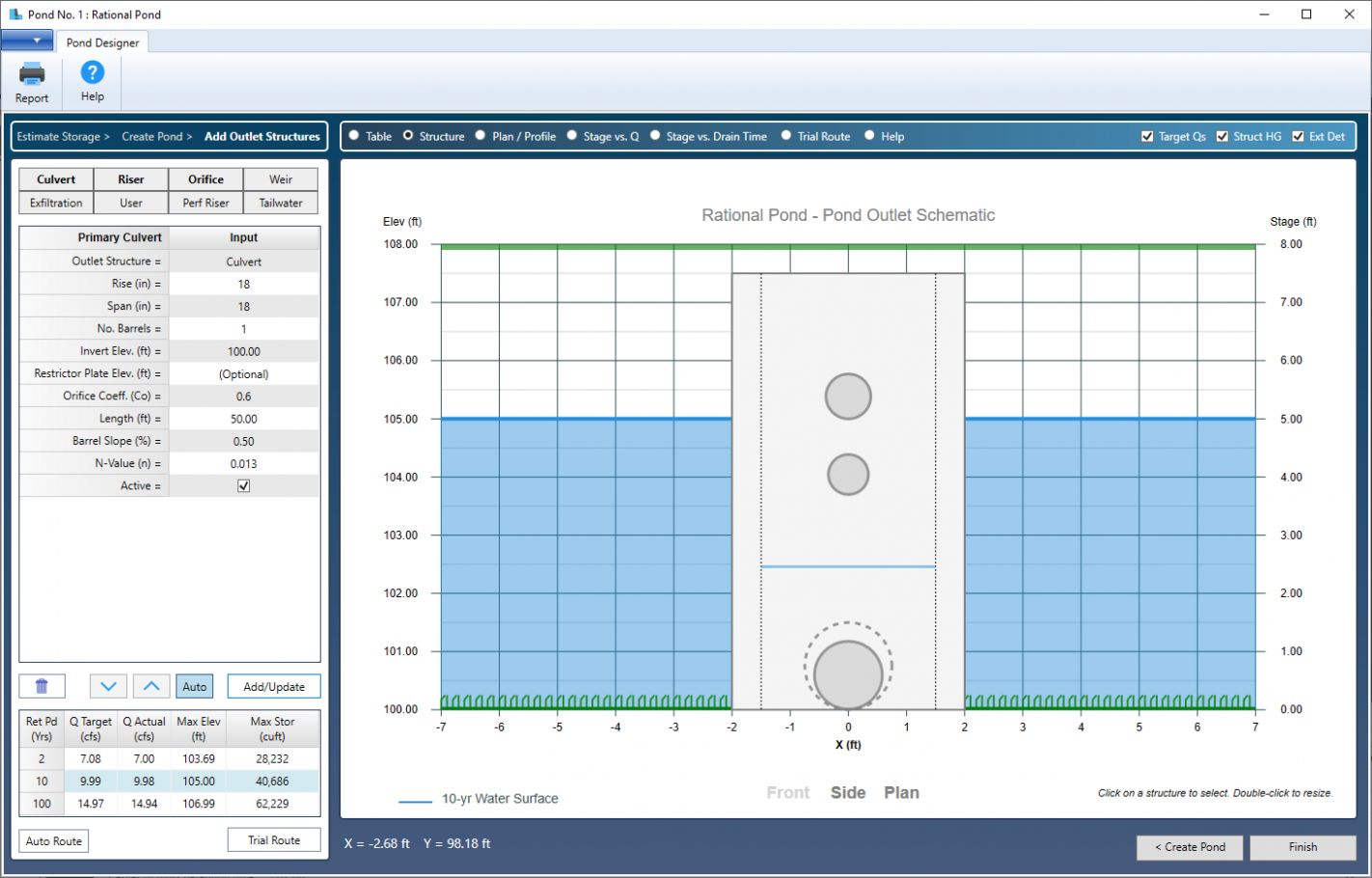
Task: Open the Outlet Structure type selector showing Culvert
Action: point(244,261)
